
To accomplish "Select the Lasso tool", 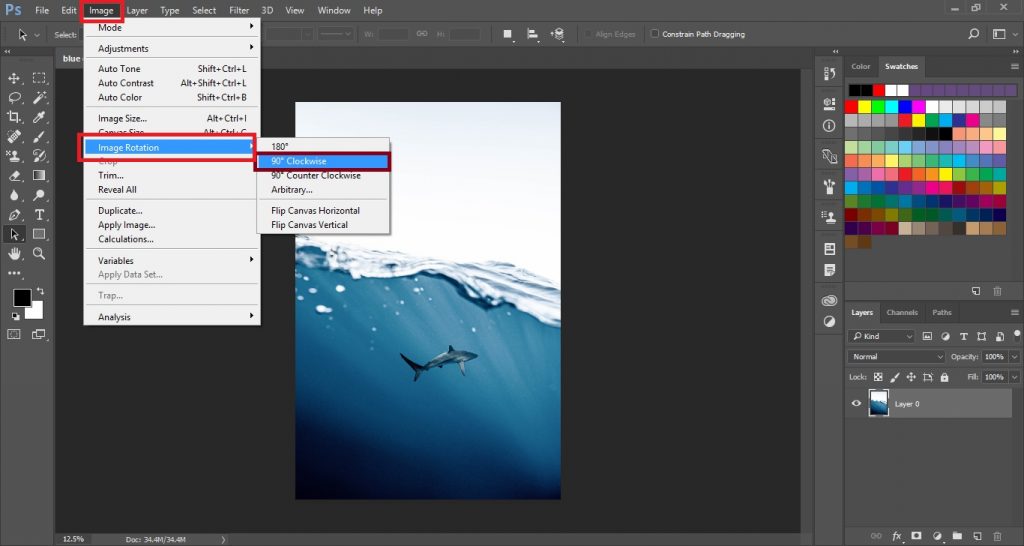I will click(x=14, y=98).
